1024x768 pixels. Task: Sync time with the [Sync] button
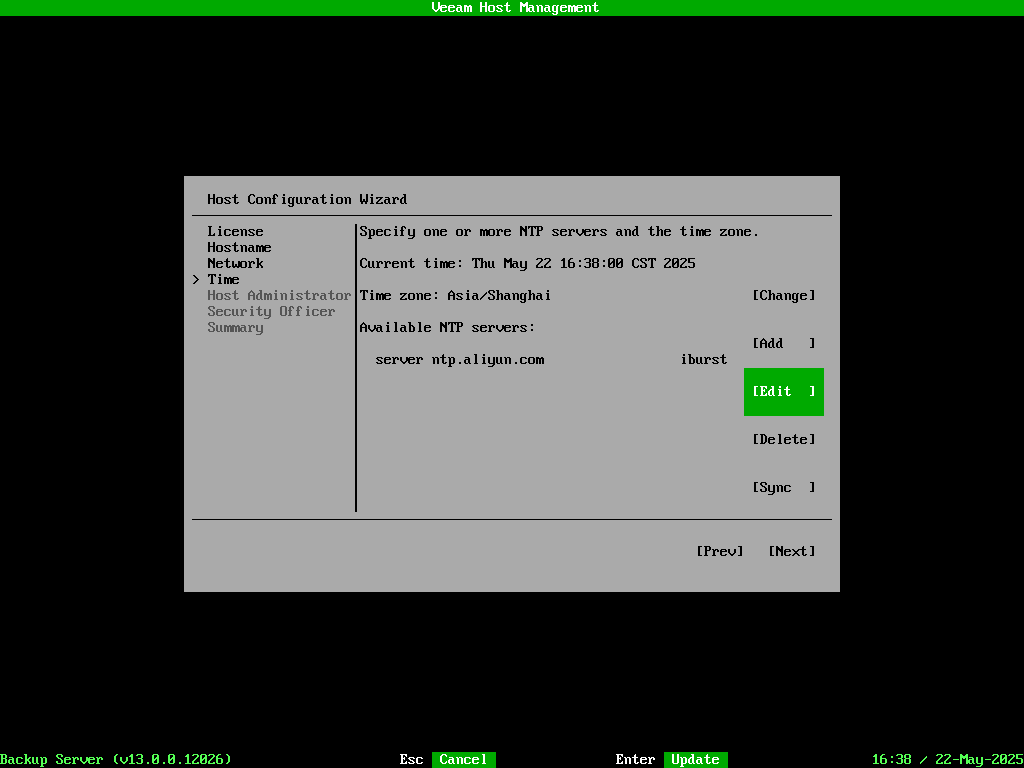(784, 487)
